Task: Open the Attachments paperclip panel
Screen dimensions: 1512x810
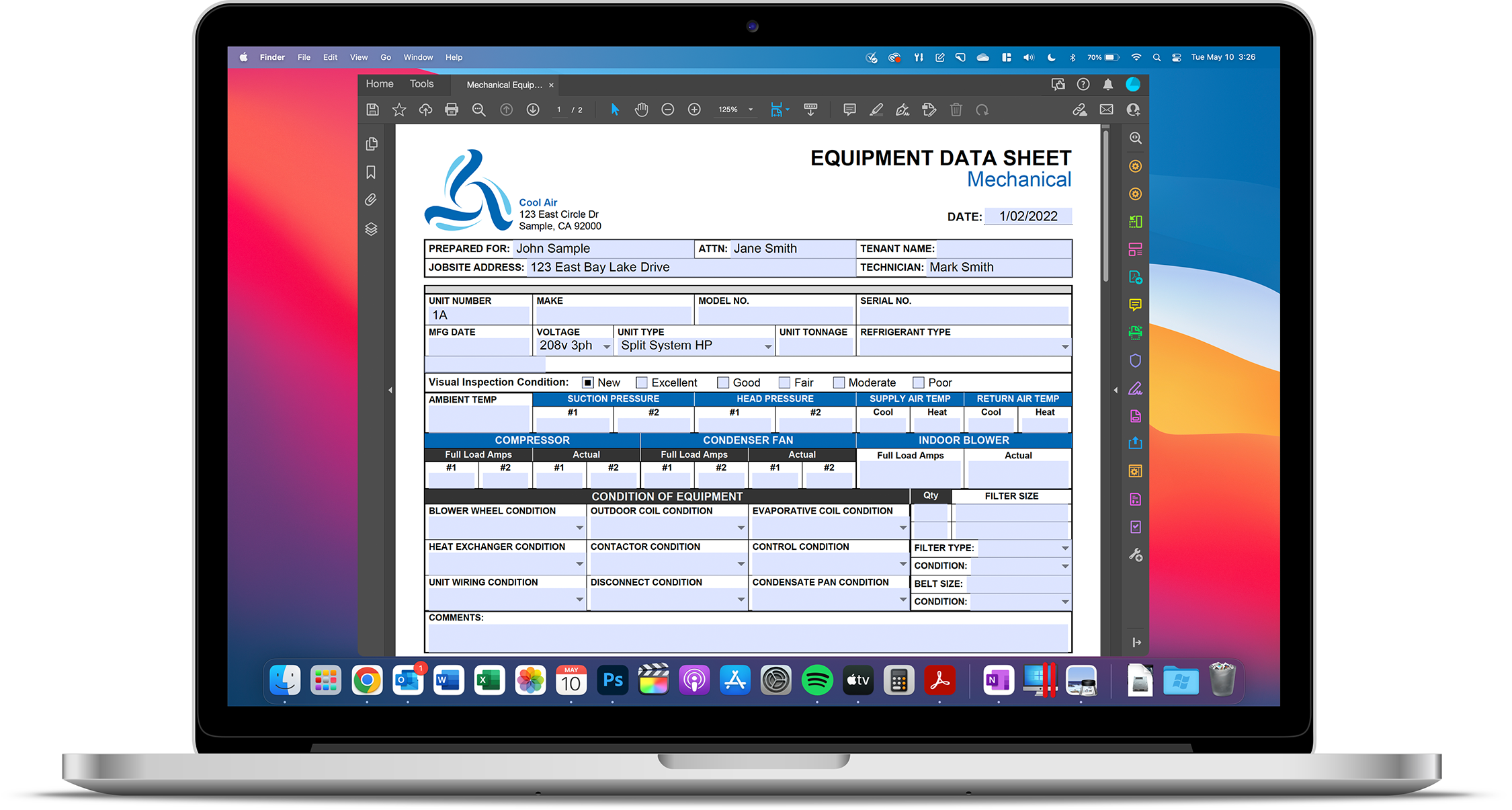Action: point(371,200)
